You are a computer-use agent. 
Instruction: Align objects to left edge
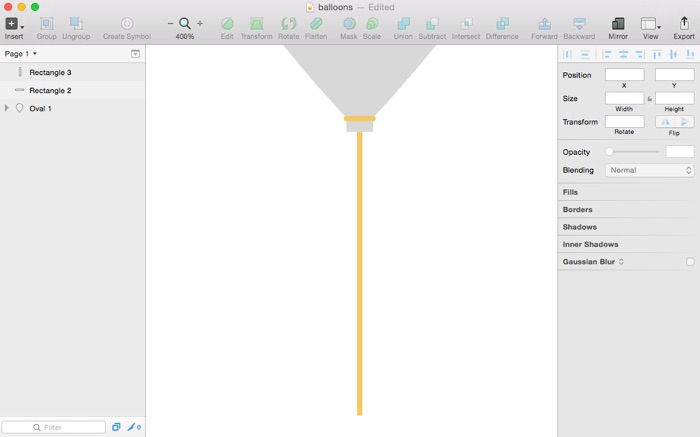(607, 54)
